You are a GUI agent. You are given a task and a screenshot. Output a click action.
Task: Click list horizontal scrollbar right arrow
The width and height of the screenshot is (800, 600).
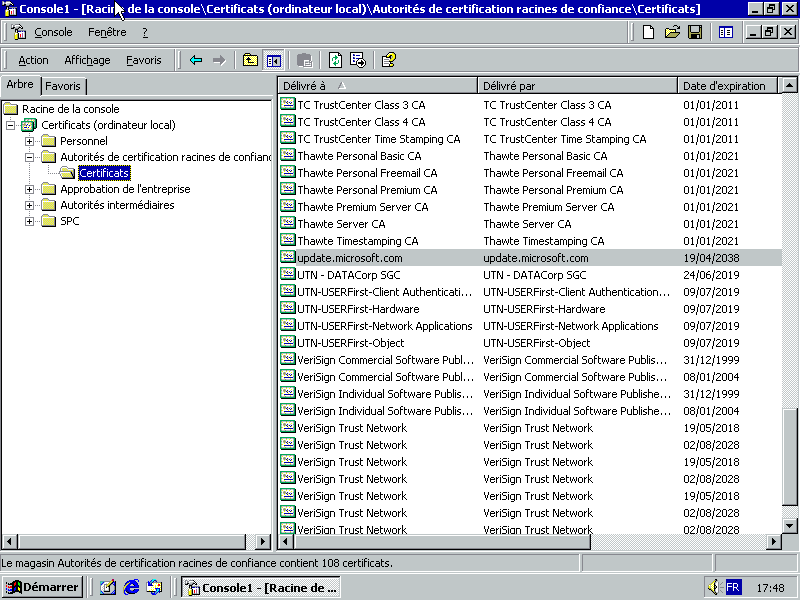tap(774, 541)
